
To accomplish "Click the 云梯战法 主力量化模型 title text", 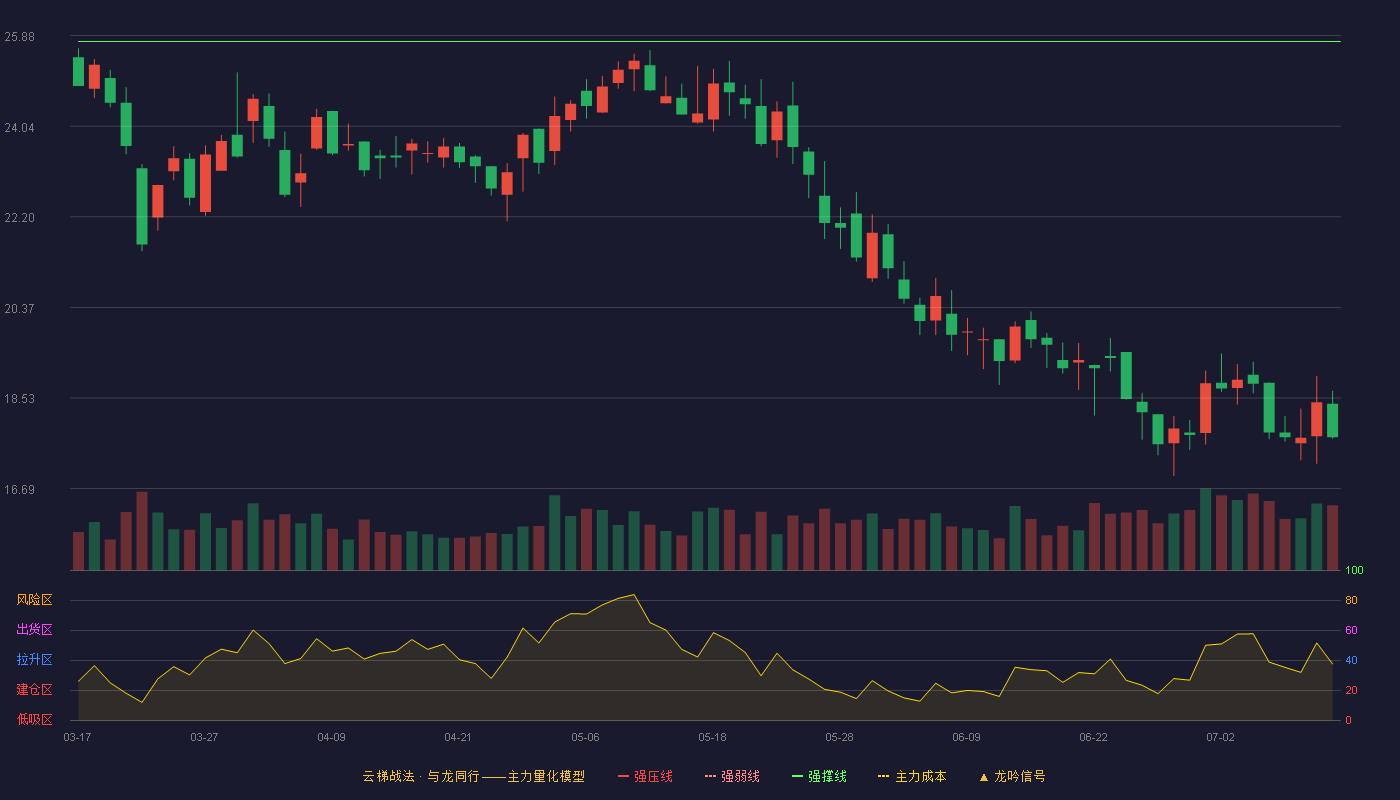I will point(473,776).
